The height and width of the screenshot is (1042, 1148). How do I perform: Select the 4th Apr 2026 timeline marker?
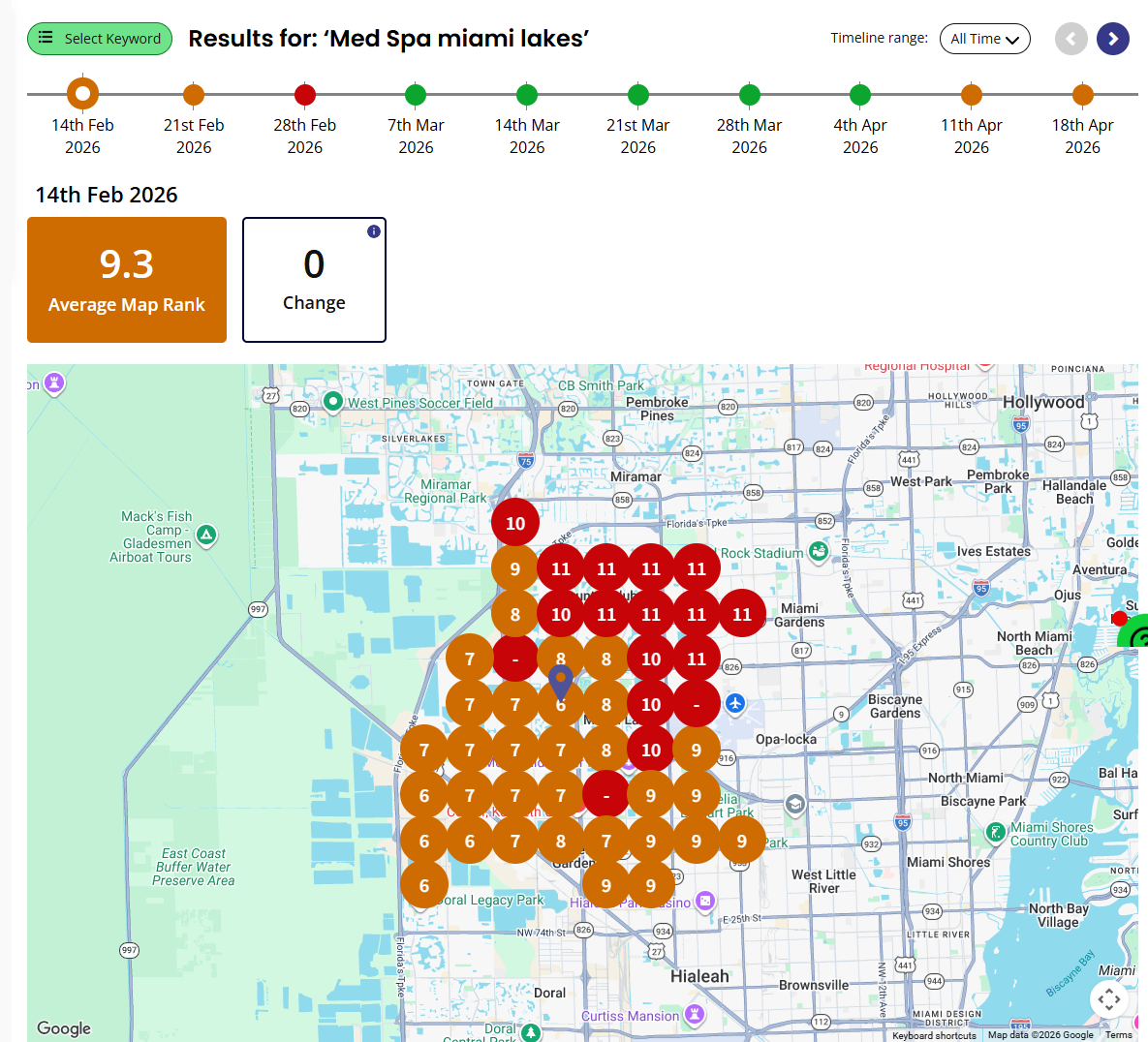[x=860, y=94]
